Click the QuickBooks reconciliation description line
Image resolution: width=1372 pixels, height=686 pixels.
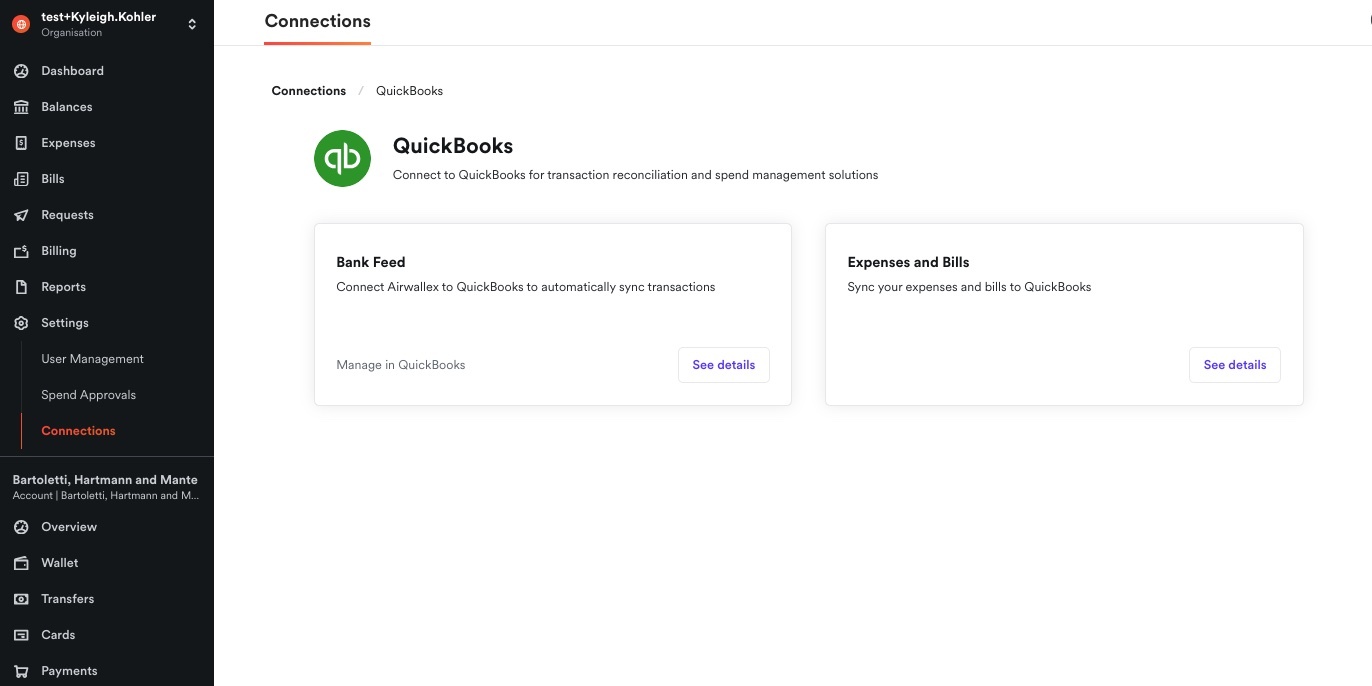635,175
